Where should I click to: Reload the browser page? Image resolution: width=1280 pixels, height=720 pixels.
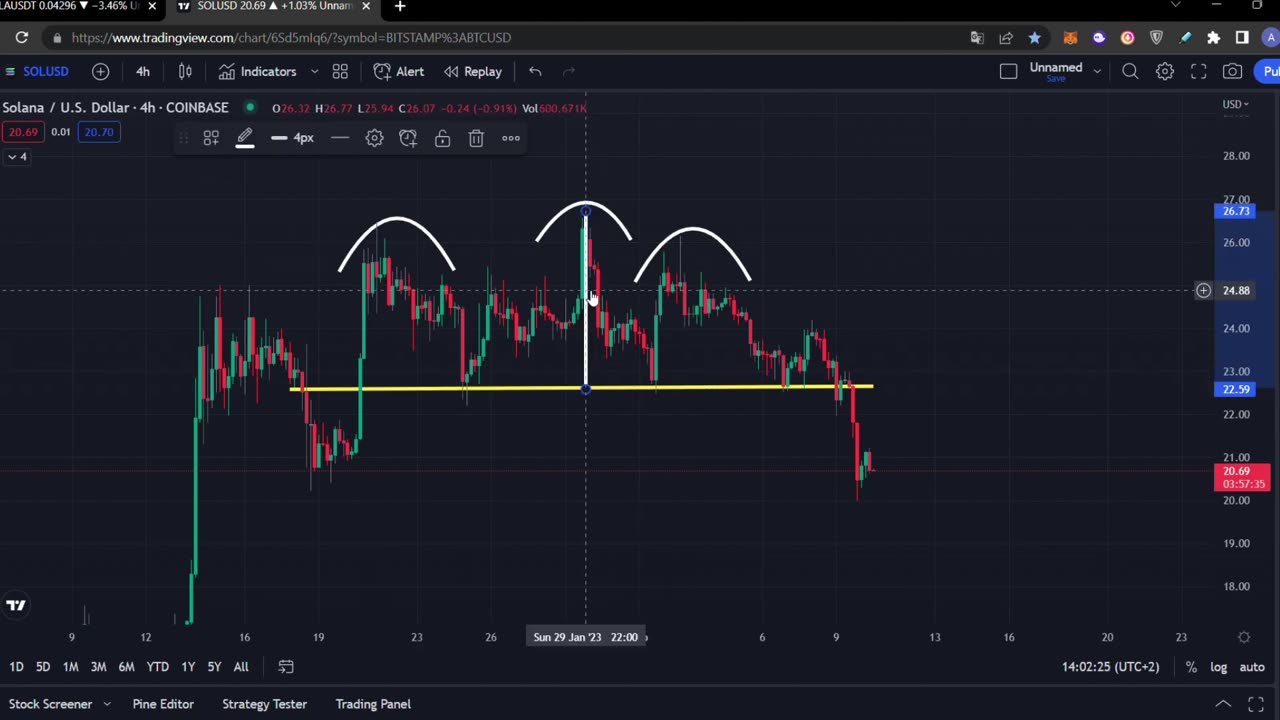click(x=21, y=37)
